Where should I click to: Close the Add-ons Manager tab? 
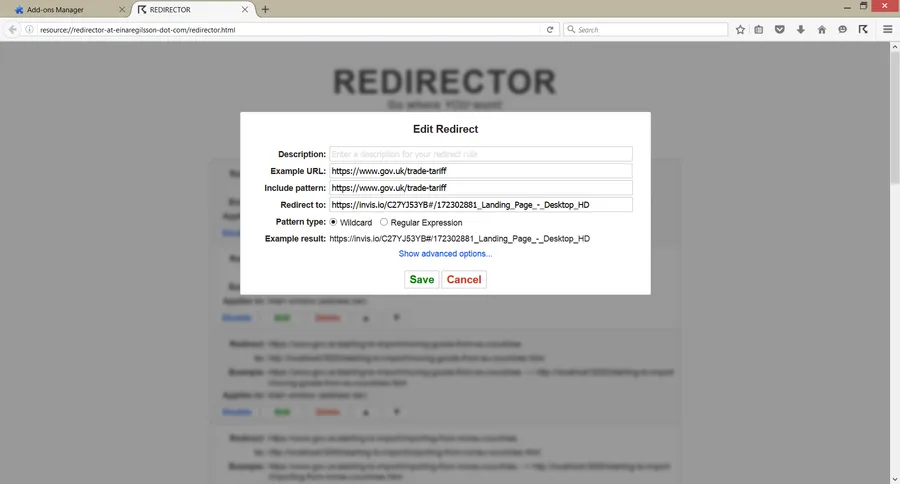pyautogui.click(x=122, y=9)
